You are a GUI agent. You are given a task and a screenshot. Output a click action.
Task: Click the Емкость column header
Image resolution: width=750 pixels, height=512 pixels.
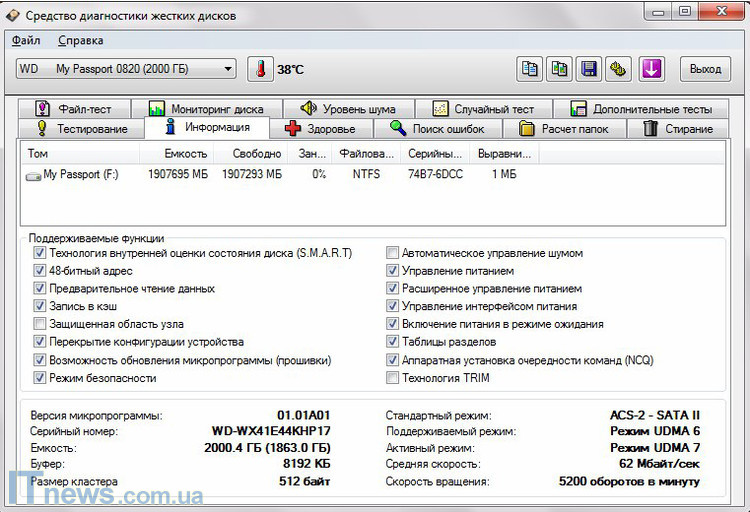click(x=186, y=154)
